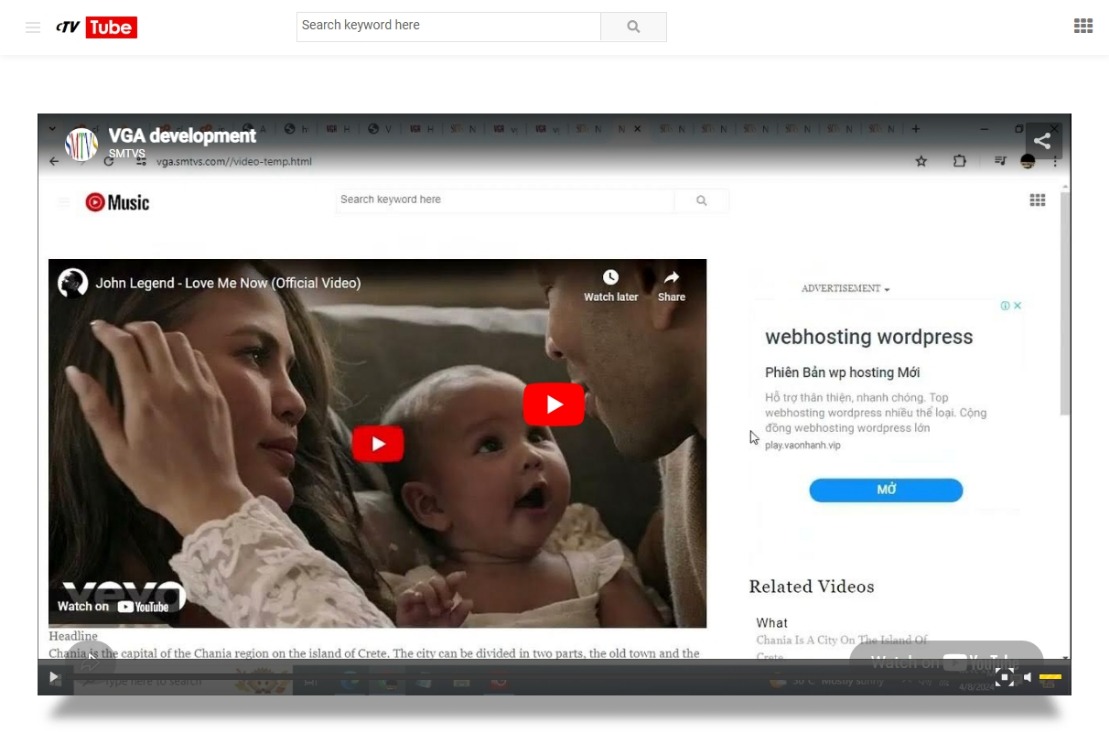Screen dimensions: 1109x732
Task: Play the VGA development video
Action: pyautogui.click(x=54, y=677)
